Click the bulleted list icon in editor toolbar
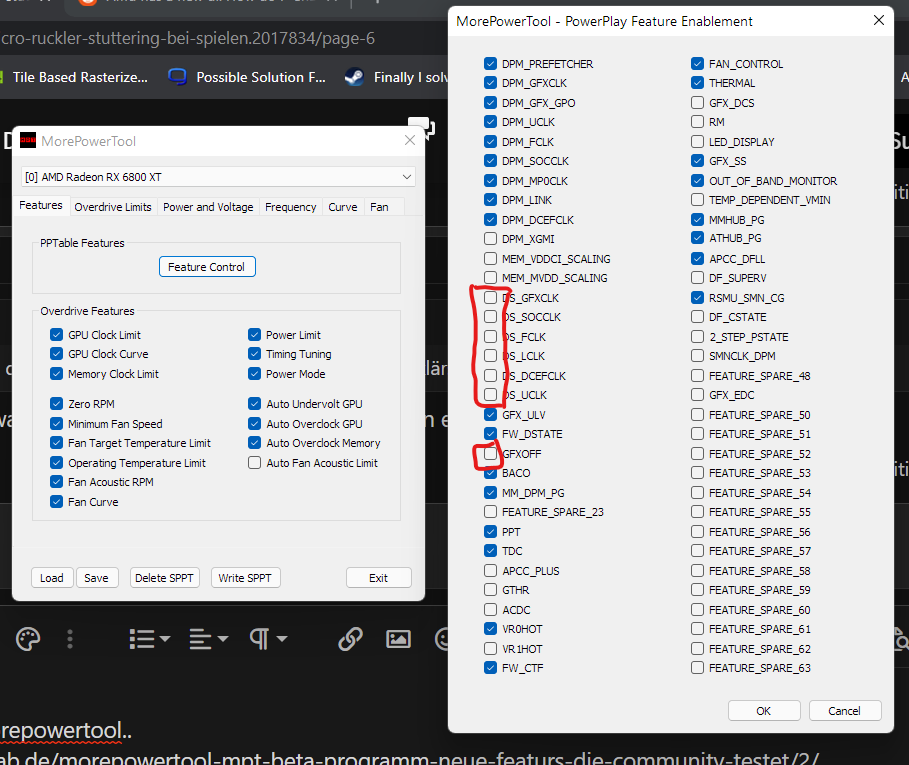Viewport: 909px width, 765px height. [141, 639]
